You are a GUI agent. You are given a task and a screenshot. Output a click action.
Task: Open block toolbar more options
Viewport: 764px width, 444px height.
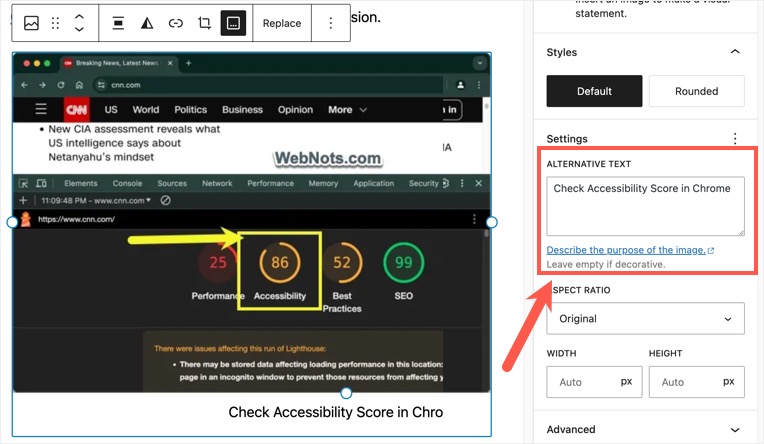click(x=331, y=23)
